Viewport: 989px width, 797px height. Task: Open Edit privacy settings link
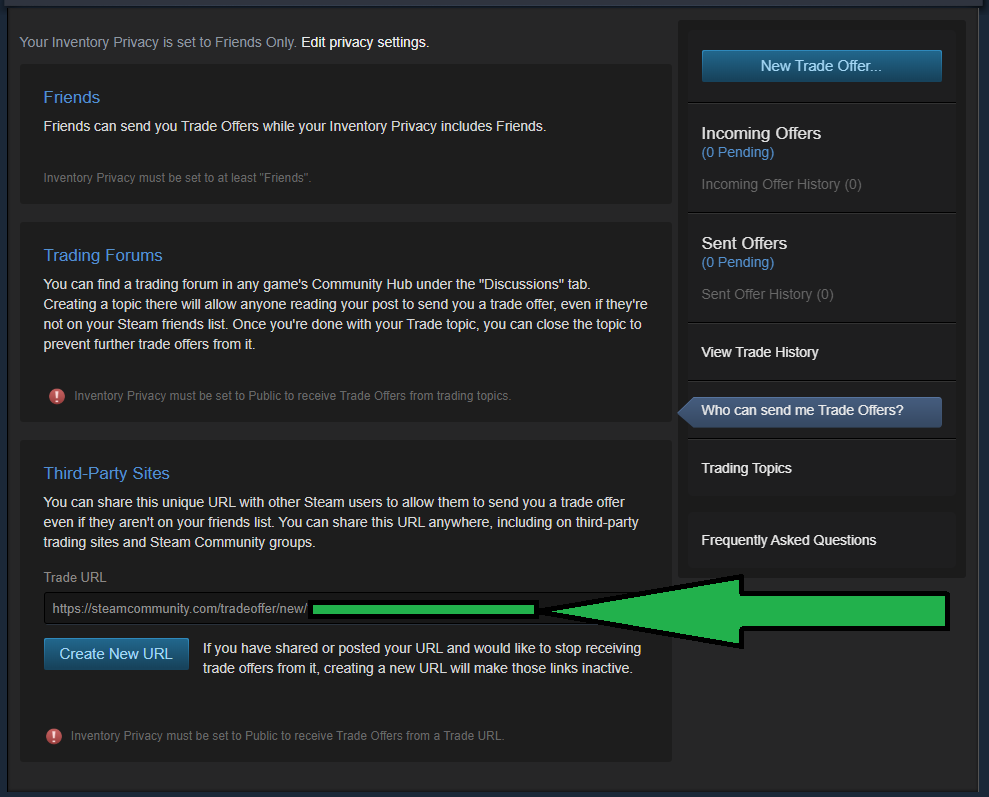point(365,42)
